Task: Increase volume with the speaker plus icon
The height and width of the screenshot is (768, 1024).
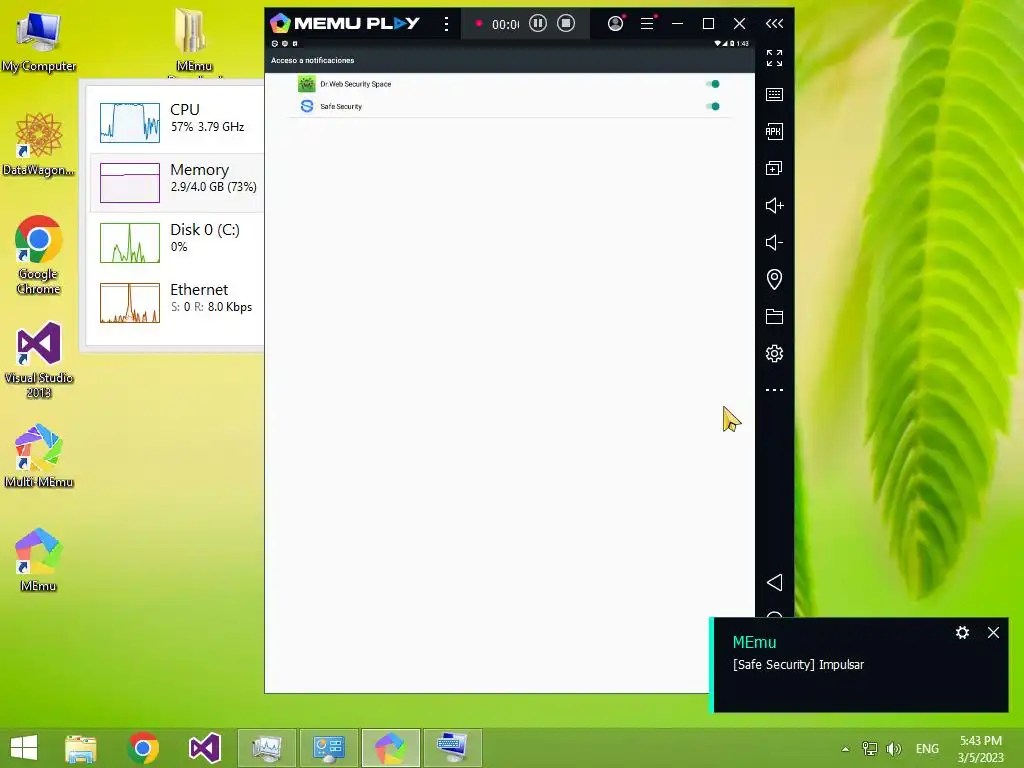Action: click(x=775, y=206)
